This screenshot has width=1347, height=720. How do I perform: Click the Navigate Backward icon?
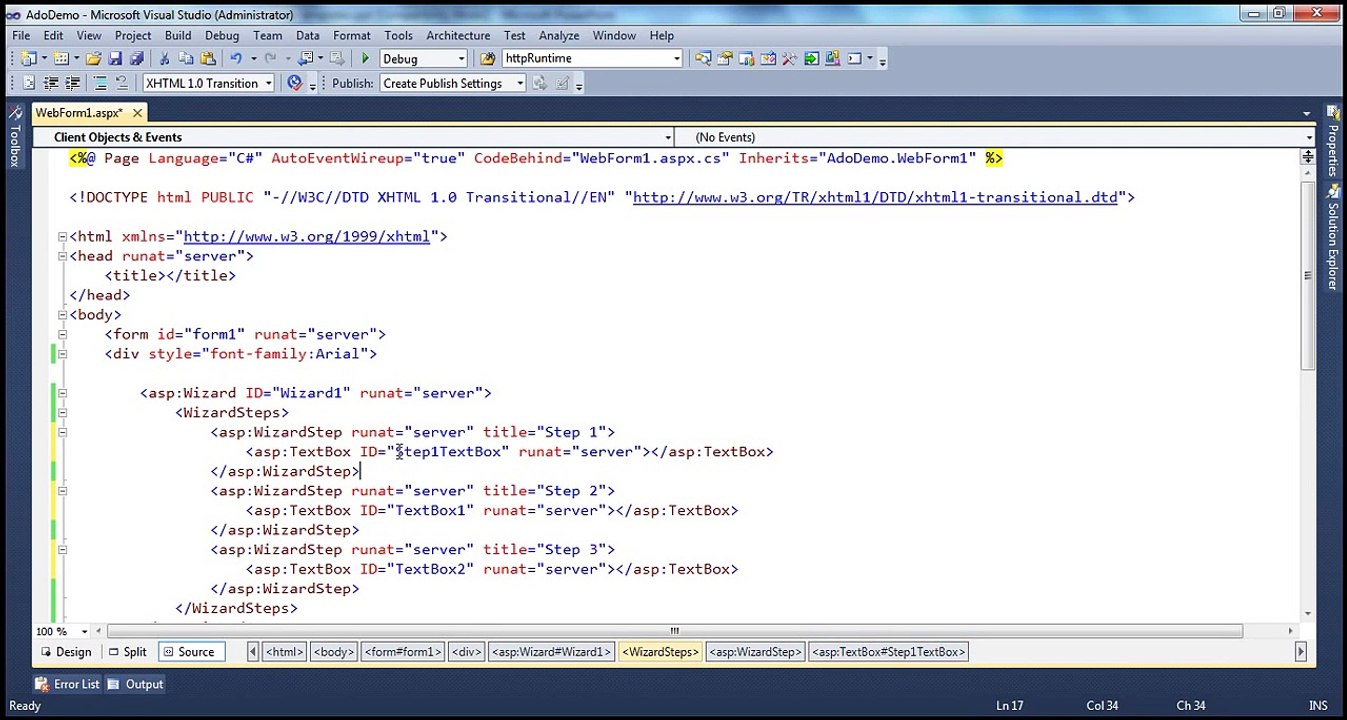(x=305, y=59)
